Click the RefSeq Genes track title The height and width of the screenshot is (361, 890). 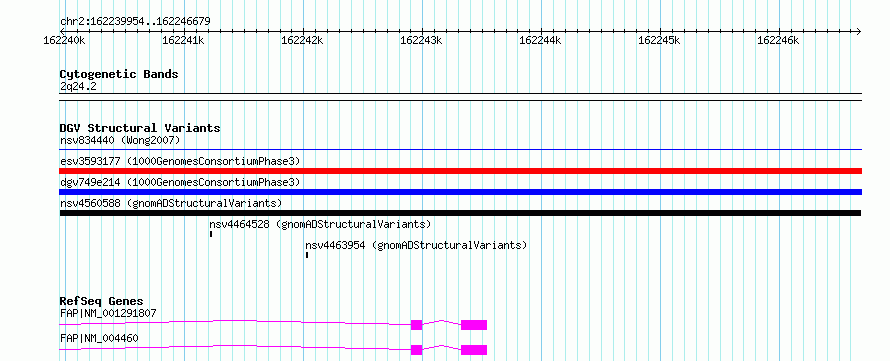tap(102, 301)
